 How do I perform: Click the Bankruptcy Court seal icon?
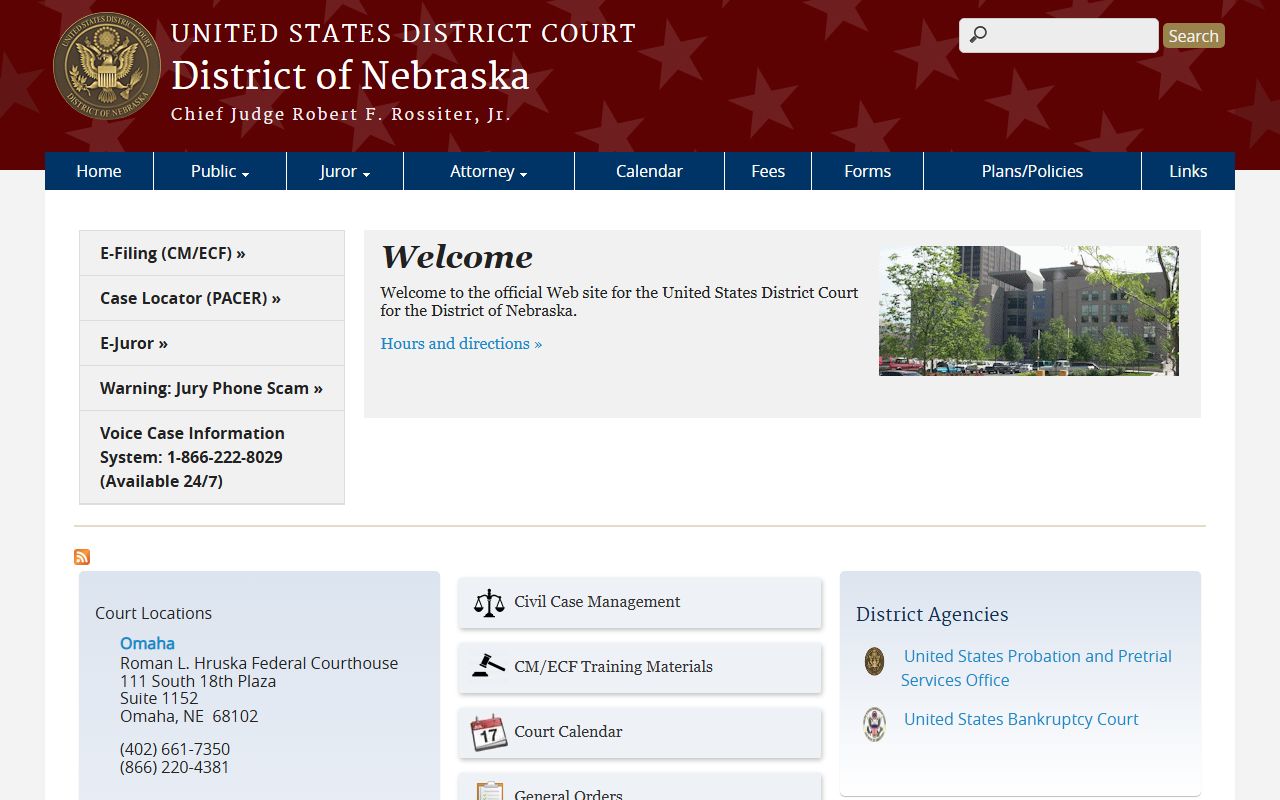(874, 724)
